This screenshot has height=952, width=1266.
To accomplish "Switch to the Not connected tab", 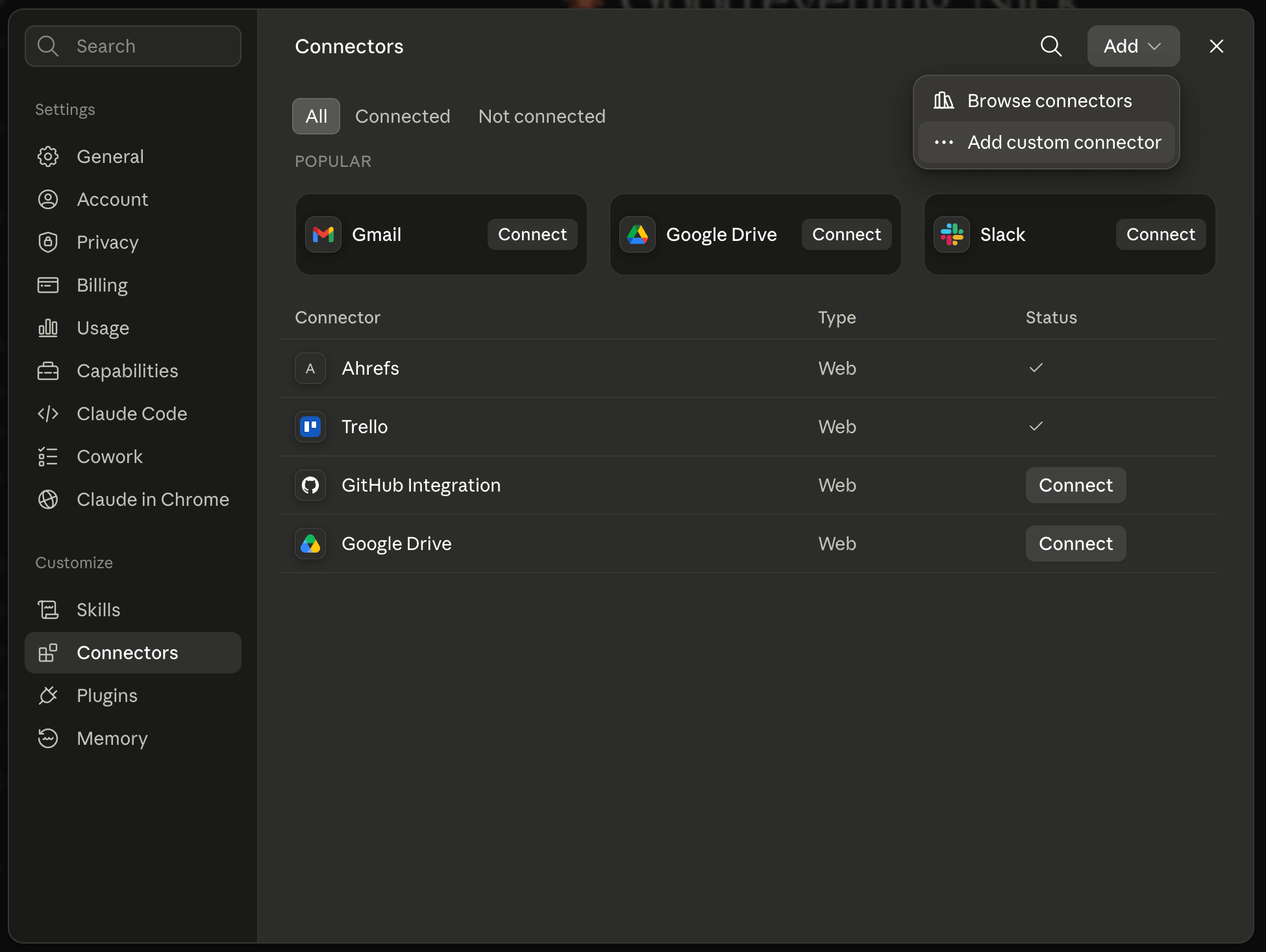I will click(x=542, y=116).
